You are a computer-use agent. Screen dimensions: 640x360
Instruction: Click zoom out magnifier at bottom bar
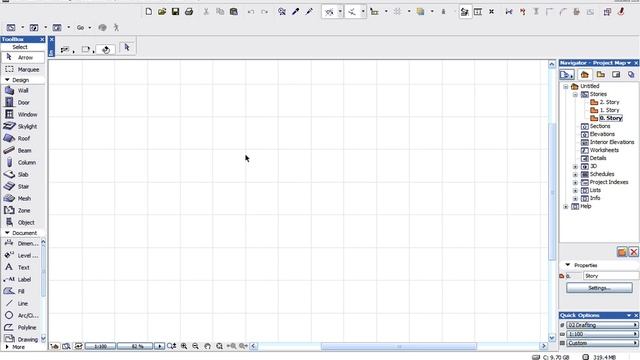(x=196, y=346)
